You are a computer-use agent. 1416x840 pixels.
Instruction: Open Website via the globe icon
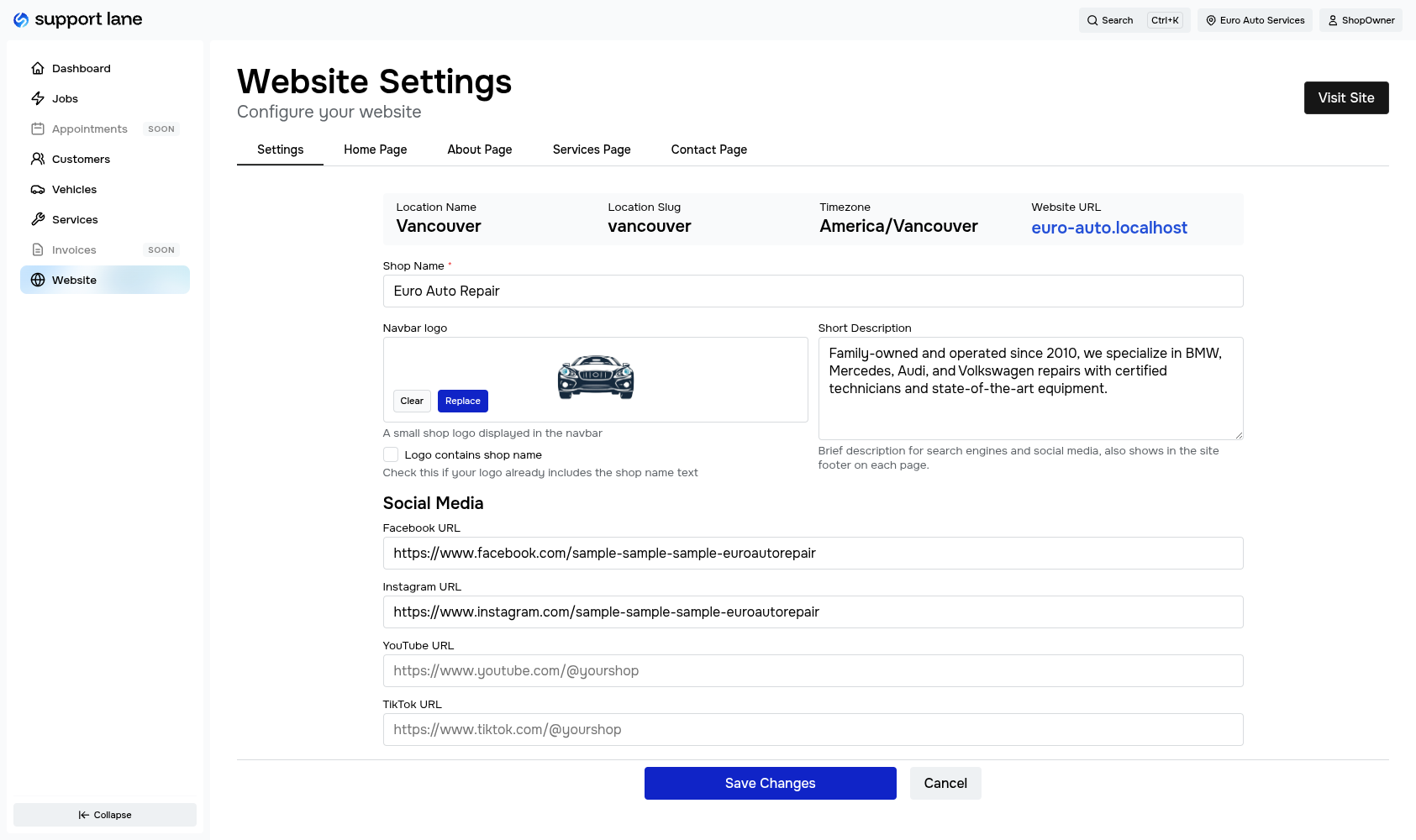(x=38, y=280)
